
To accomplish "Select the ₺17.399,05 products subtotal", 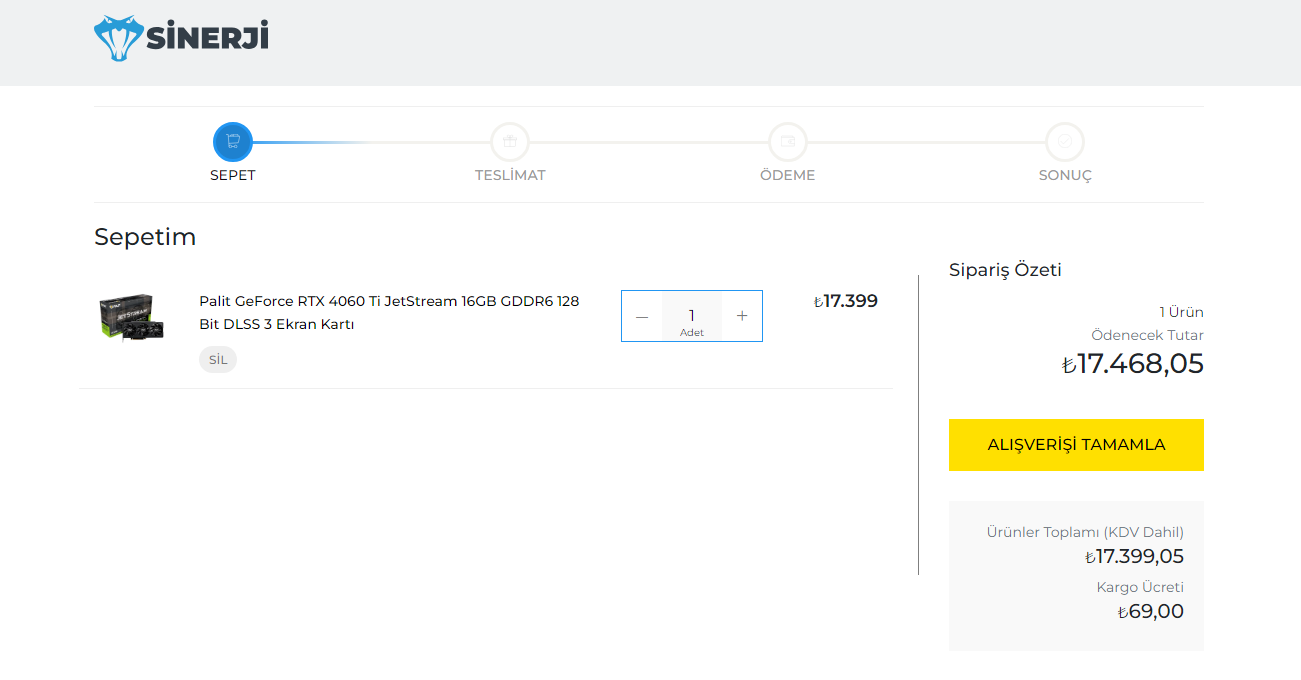I will tap(1134, 556).
